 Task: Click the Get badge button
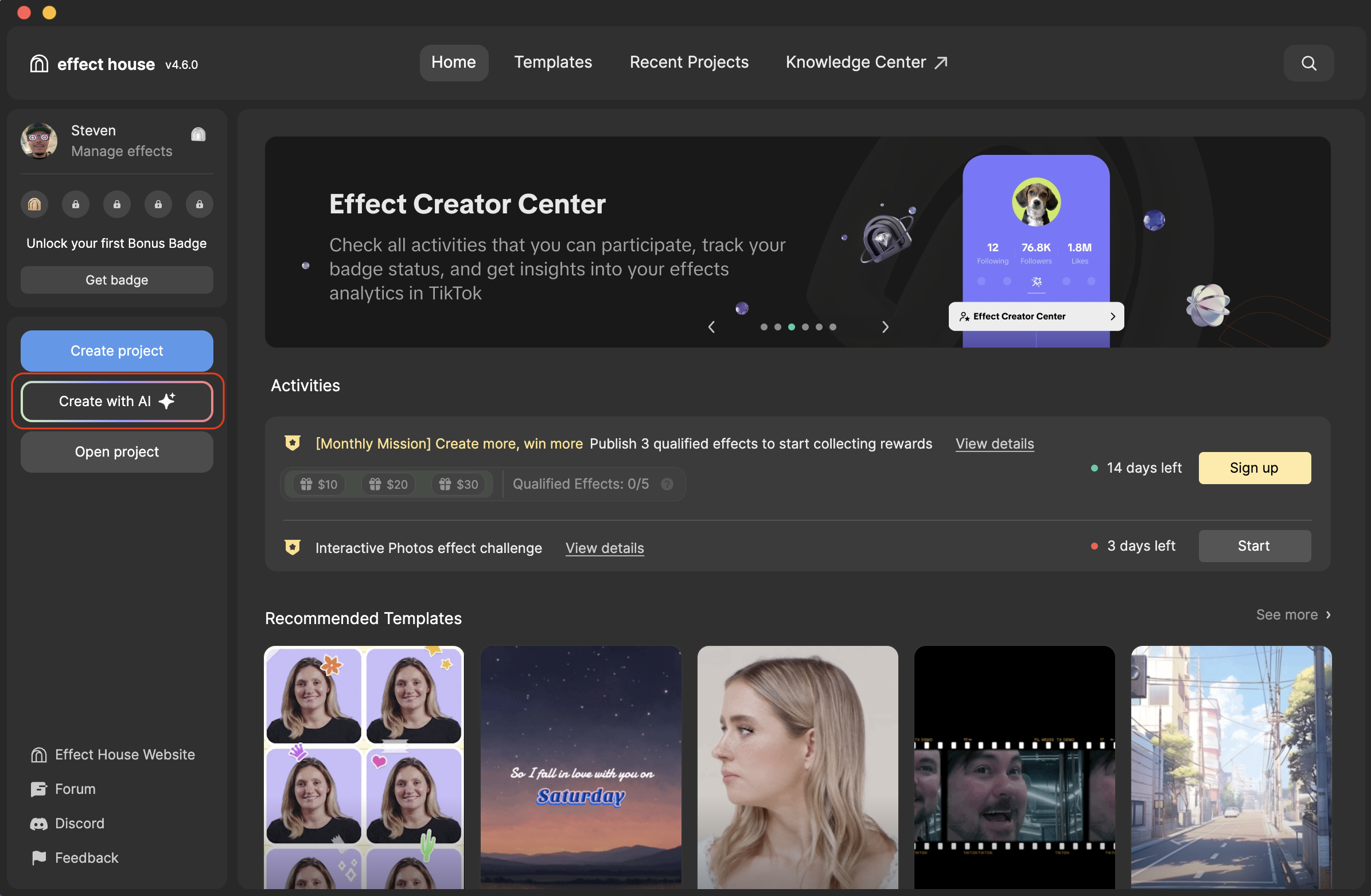coord(117,279)
